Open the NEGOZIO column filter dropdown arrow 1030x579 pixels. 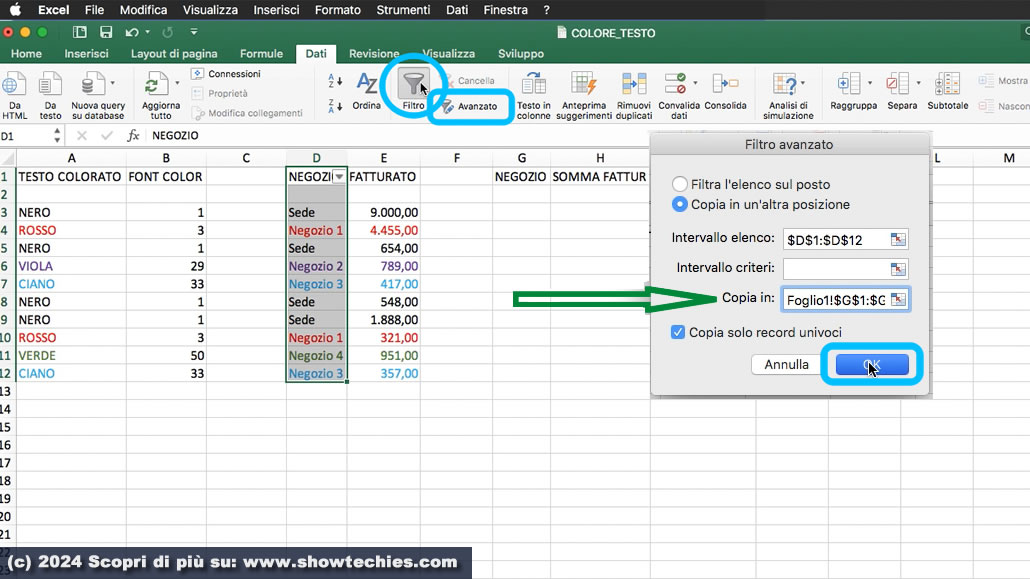338,176
